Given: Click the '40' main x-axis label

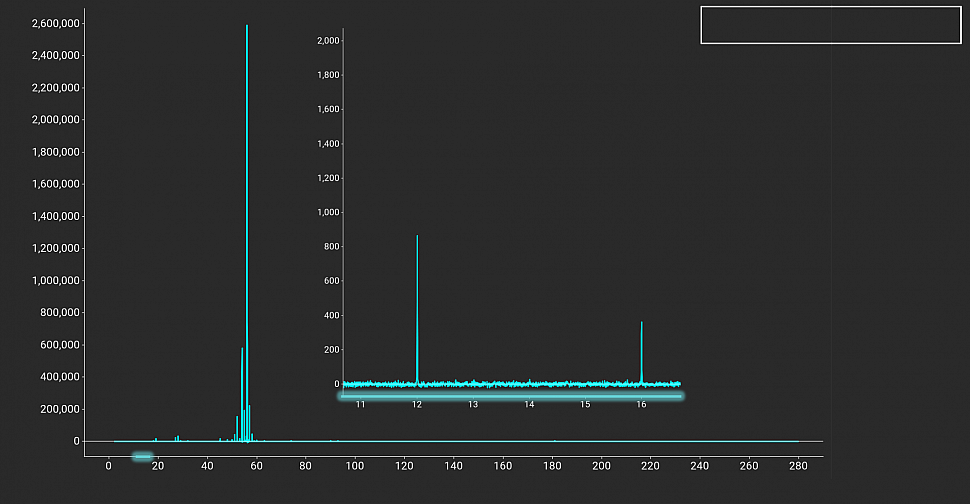Looking at the screenshot, I should coord(207,466).
